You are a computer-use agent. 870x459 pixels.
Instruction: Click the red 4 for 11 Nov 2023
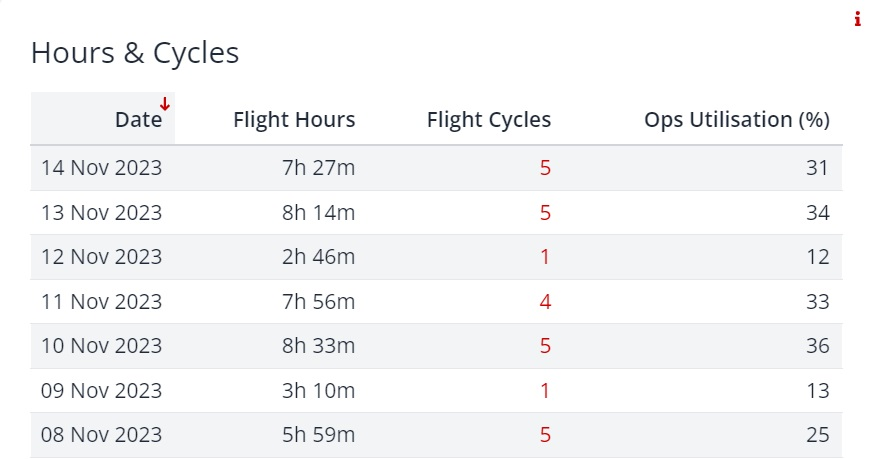click(545, 302)
